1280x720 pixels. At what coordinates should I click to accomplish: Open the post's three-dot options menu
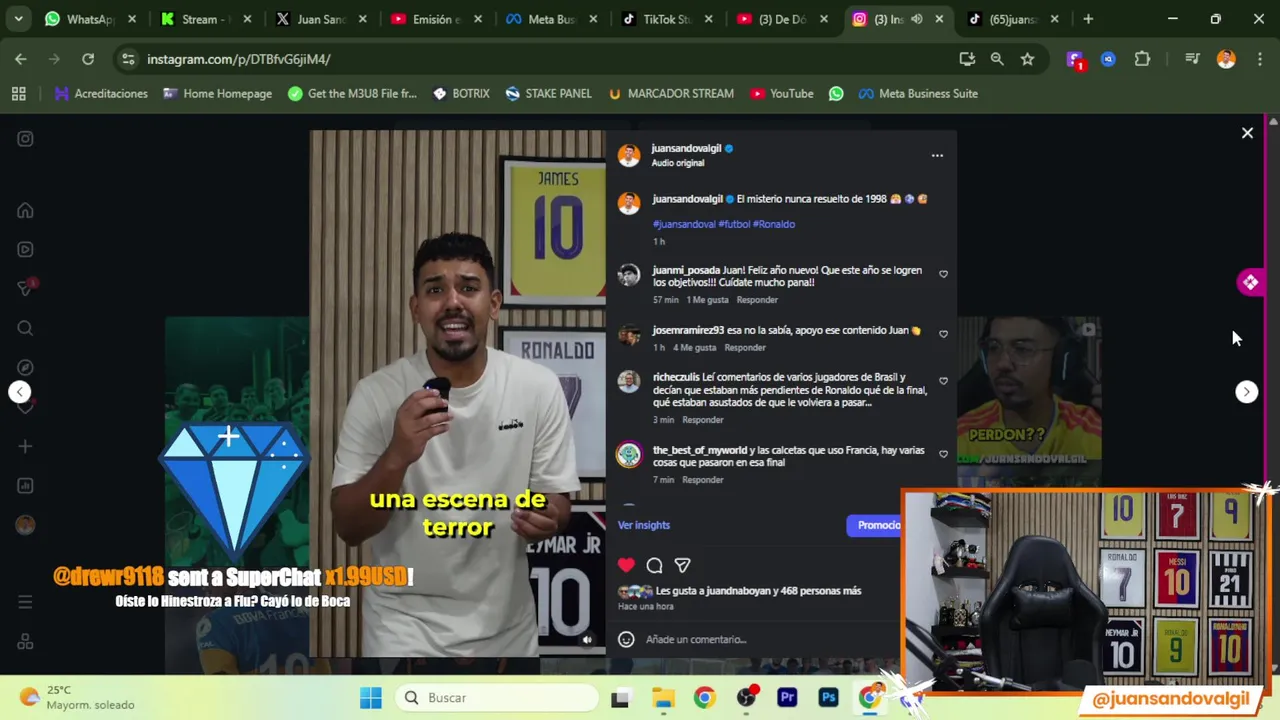[937, 155]
